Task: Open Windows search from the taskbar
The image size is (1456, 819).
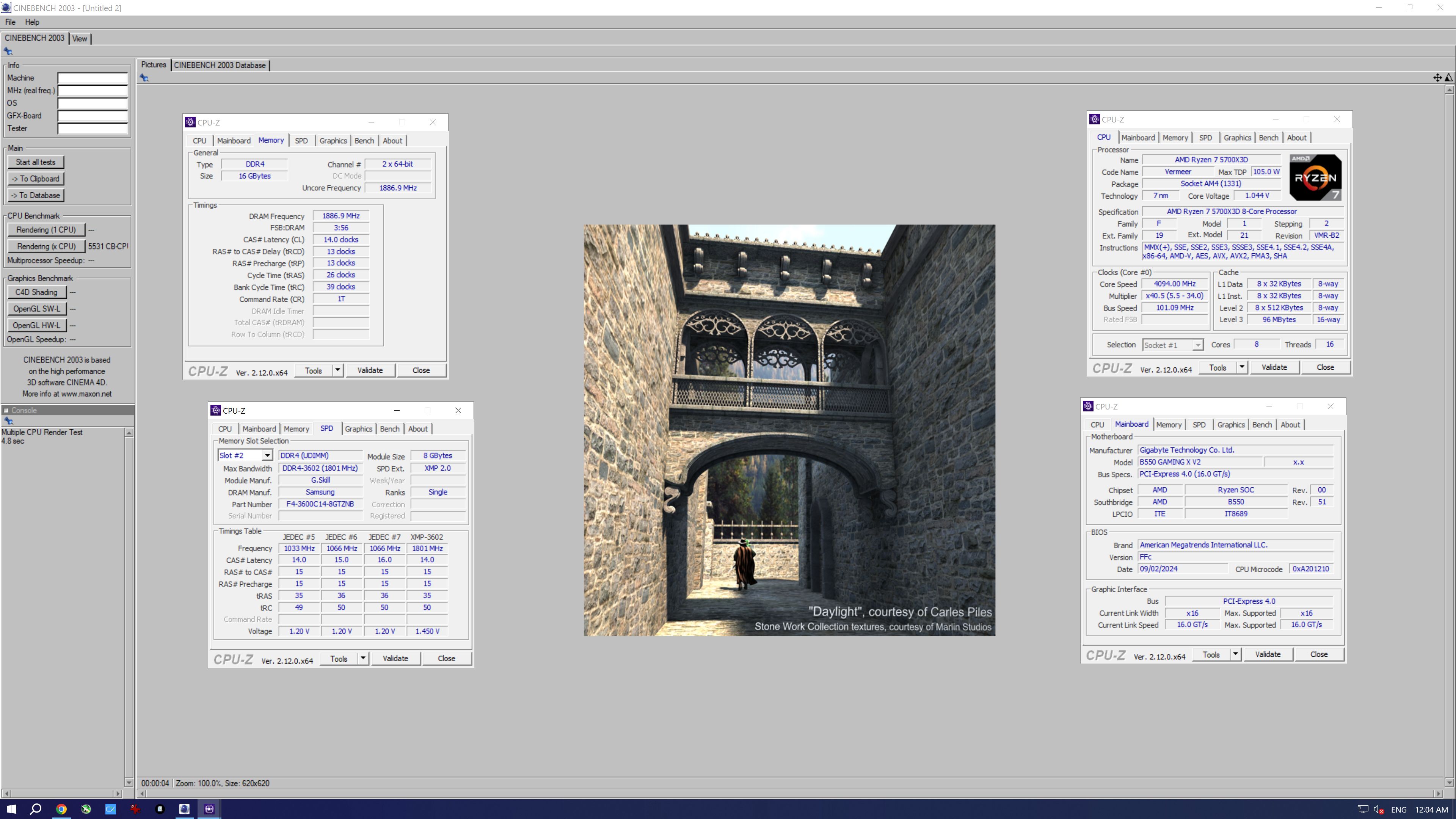Action: click(36, 809)
